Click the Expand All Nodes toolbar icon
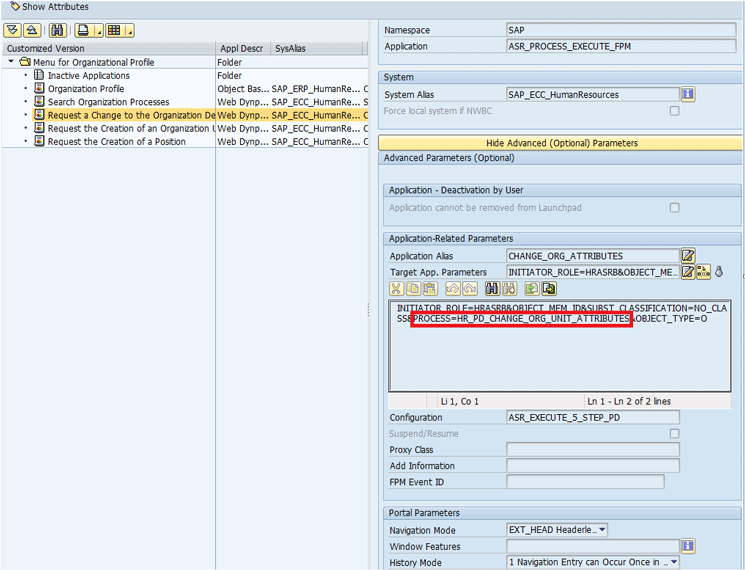The height and width of the screenshot is (570, 745). [x=12, y=30]
